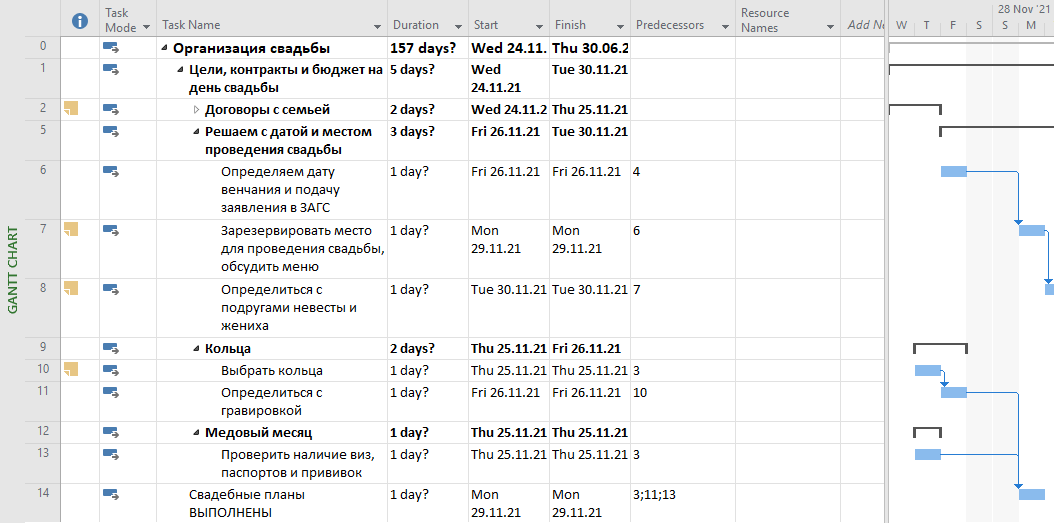The height and width of the screenshot is (523, 1054).
Task: Click the Indicators info icon column header
Action: pyautogui.click(x=79, y=22)
